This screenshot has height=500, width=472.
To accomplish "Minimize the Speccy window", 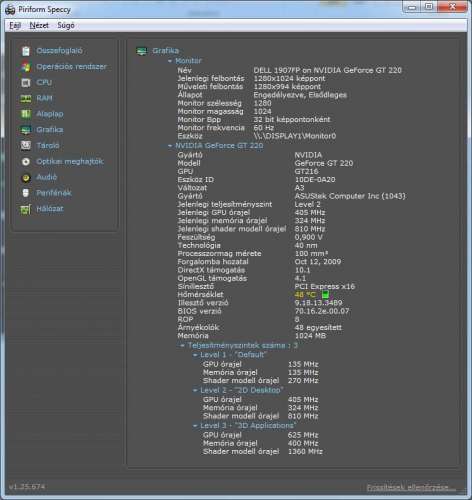I will (412, 7).
